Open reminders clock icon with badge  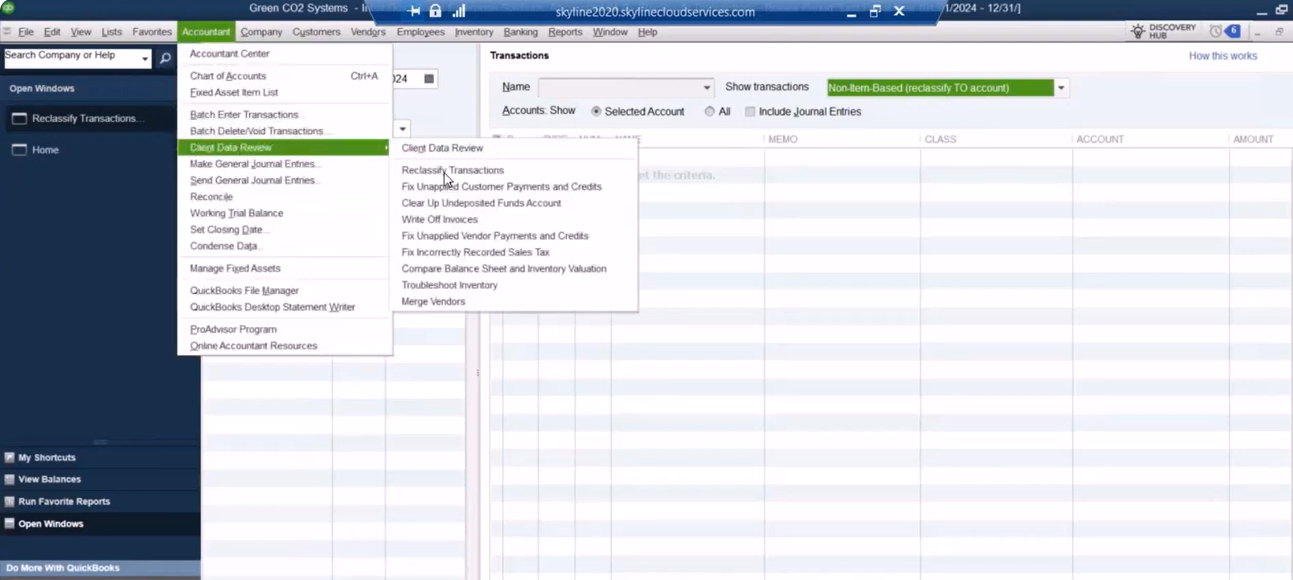[1216, 32]
